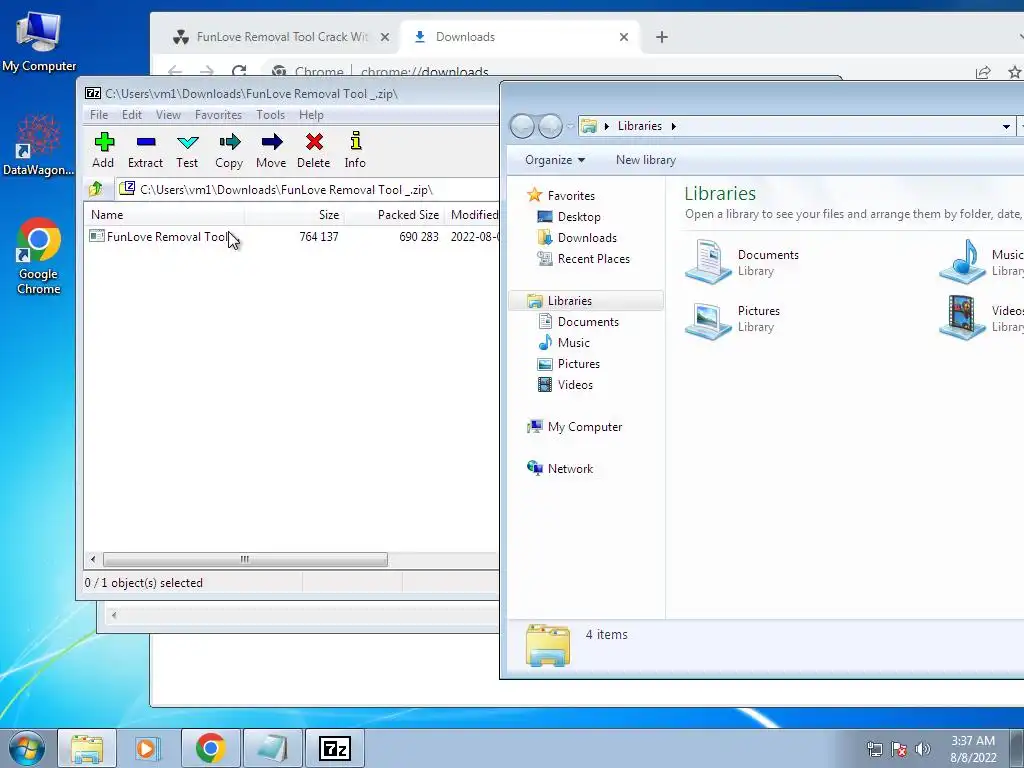The height and width of the screenshot is (768, 1024).
Task: Delete with the red X icon
Action: click(313, 151)
